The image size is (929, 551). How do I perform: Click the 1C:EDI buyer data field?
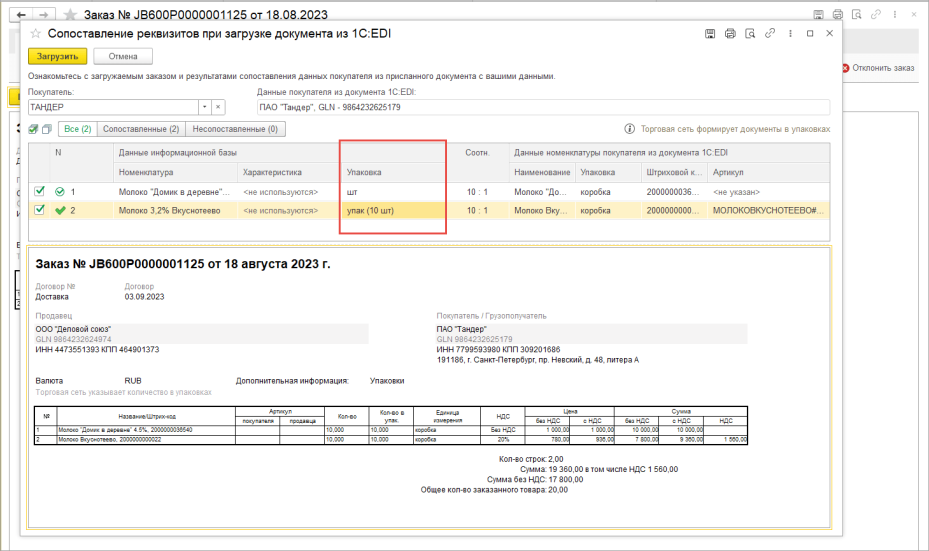pyautogui.click(x=543, y=107)
